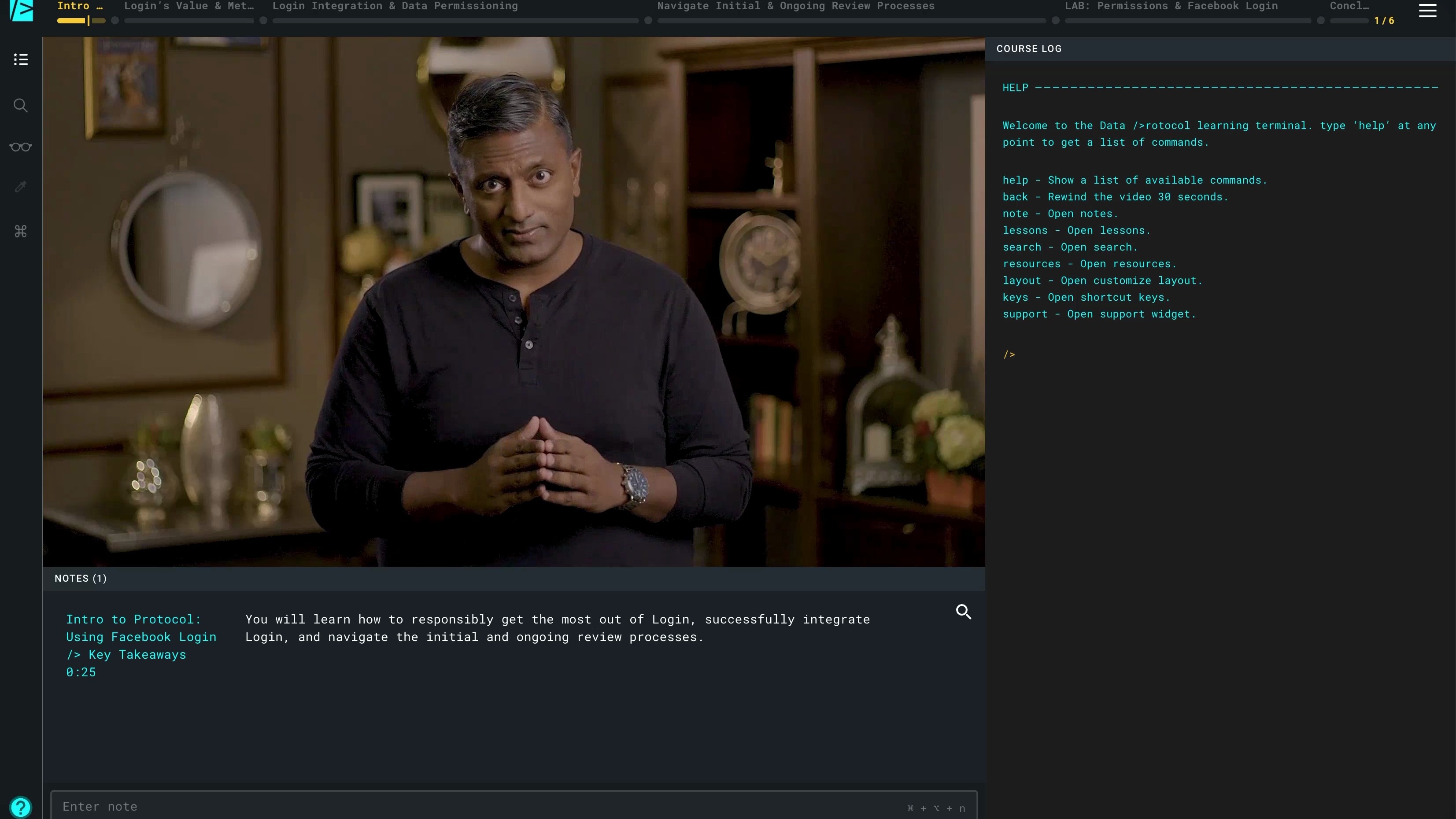Click the search magnifier in left sidebar

click(x=21, y=106)
